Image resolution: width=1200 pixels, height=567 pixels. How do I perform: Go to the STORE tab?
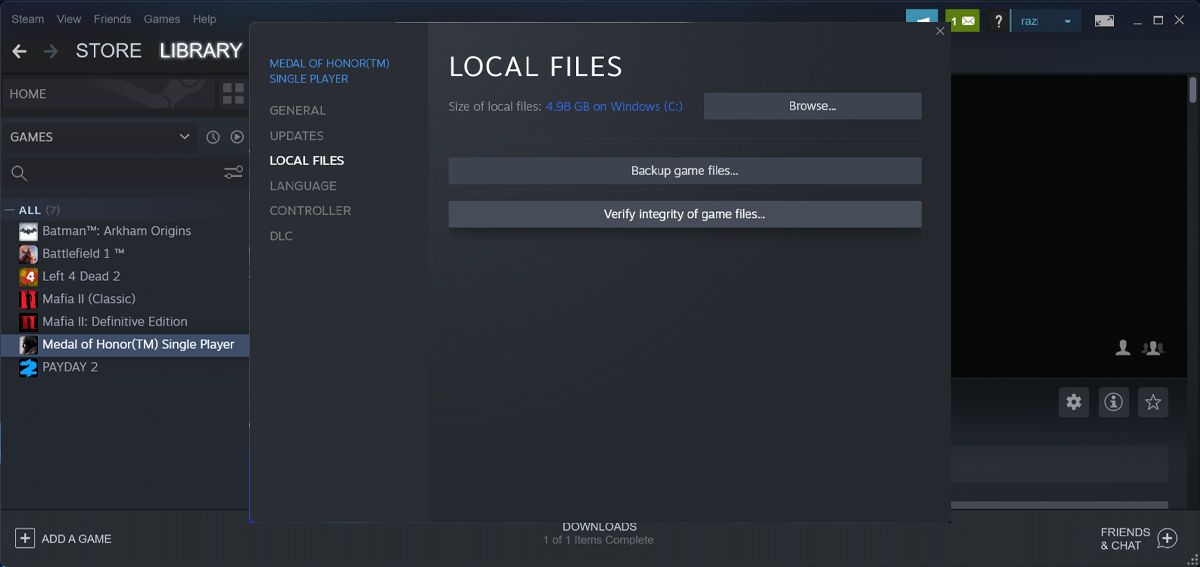(109, 50)
